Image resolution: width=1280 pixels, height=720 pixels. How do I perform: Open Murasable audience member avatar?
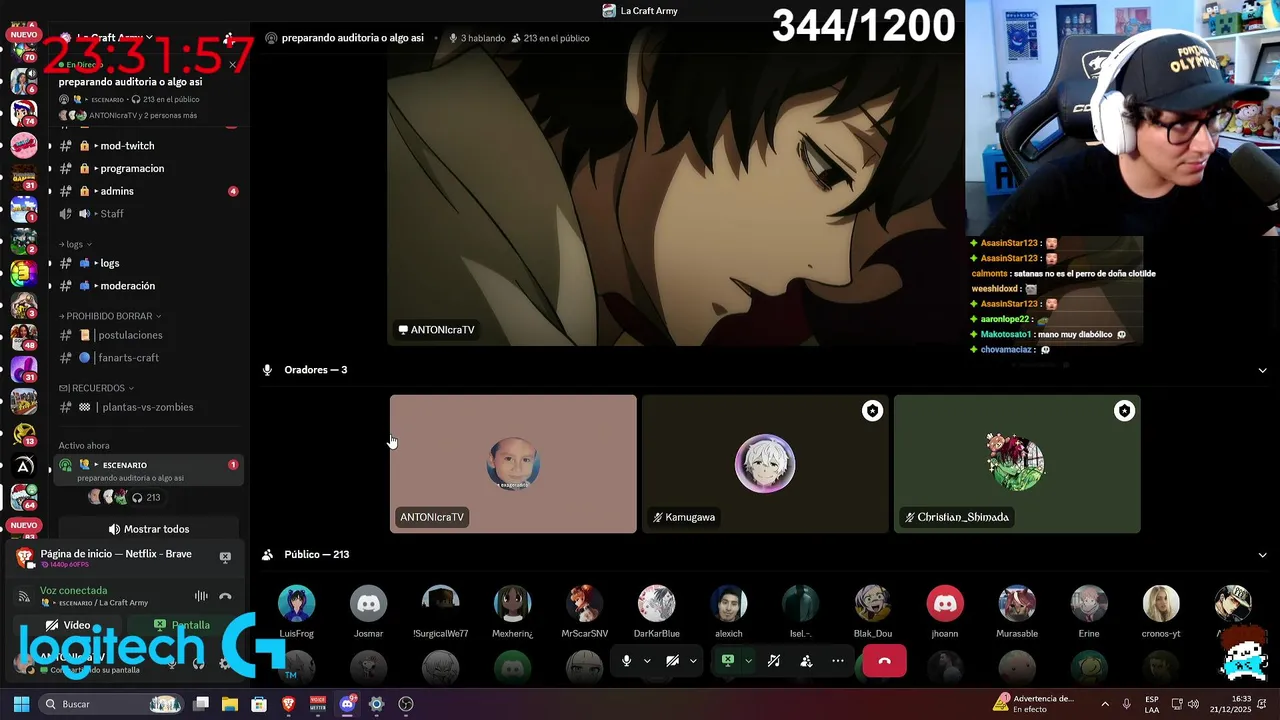[1017, 603]
